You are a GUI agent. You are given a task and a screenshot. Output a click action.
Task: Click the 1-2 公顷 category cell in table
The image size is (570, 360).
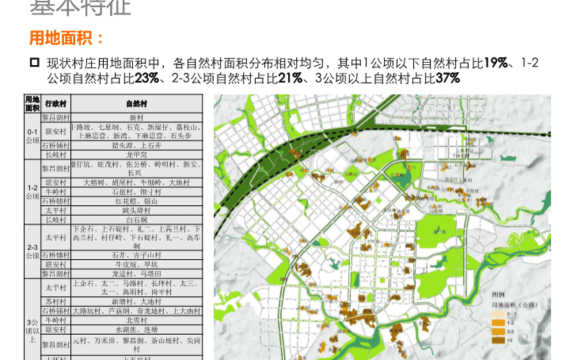(x=33, y=192)
